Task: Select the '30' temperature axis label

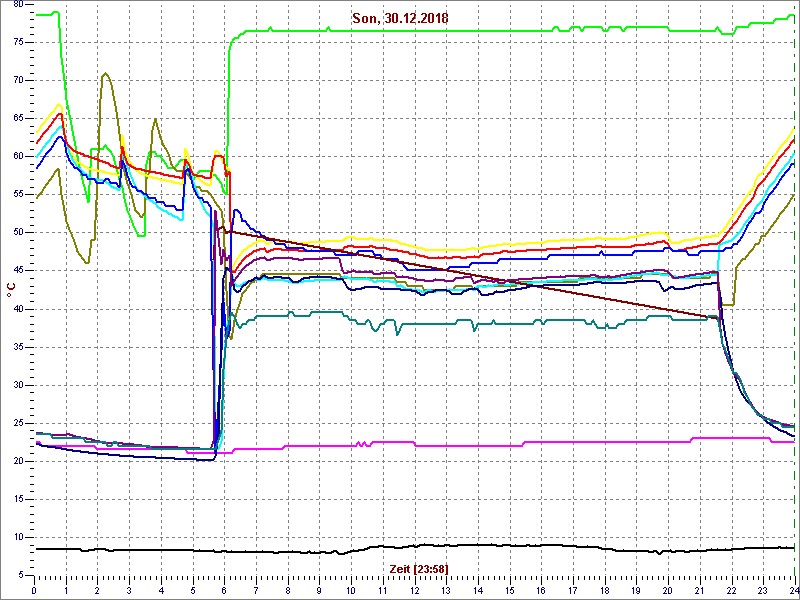Action: [x=18, y=385]
